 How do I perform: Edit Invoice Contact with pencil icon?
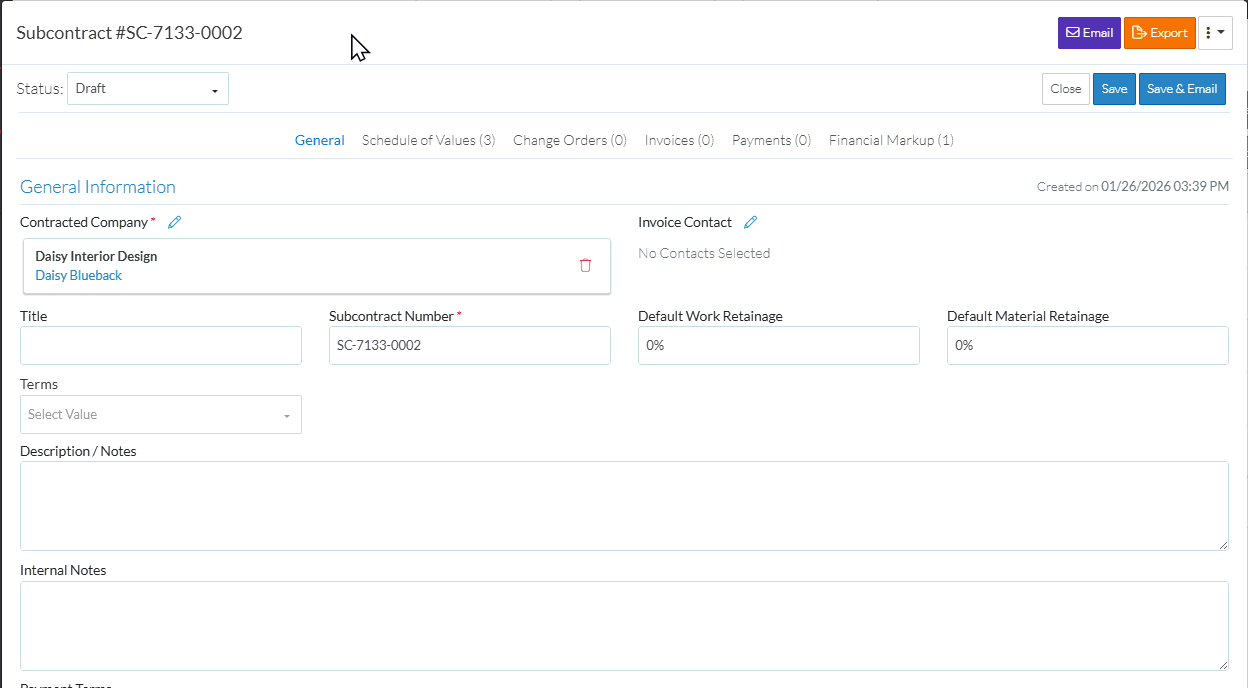(750, 222)
